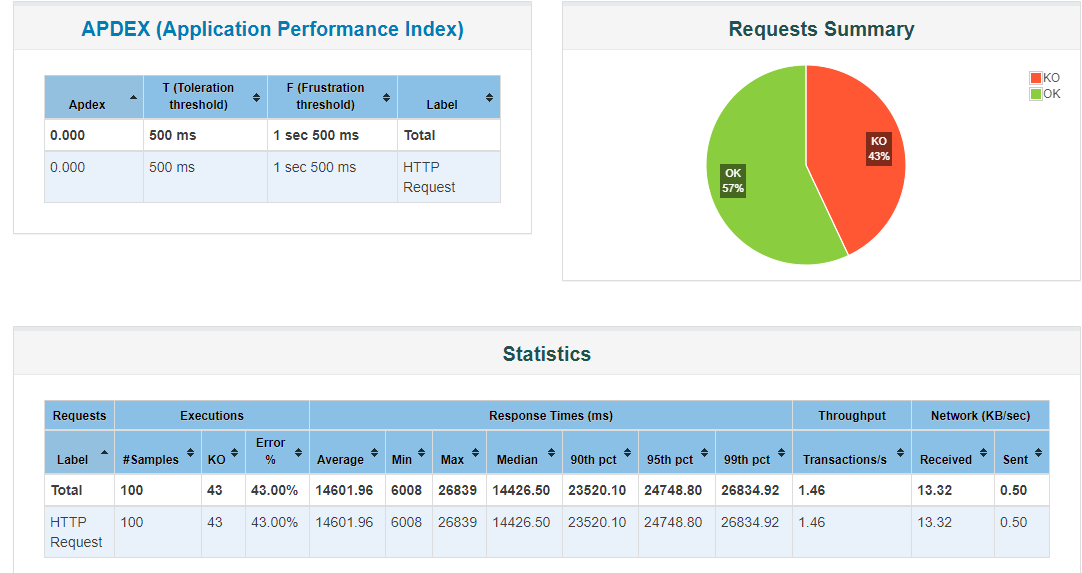Sort Statistics by Average response time
This screenshot has height=573, width=1082.
(346, 453)
